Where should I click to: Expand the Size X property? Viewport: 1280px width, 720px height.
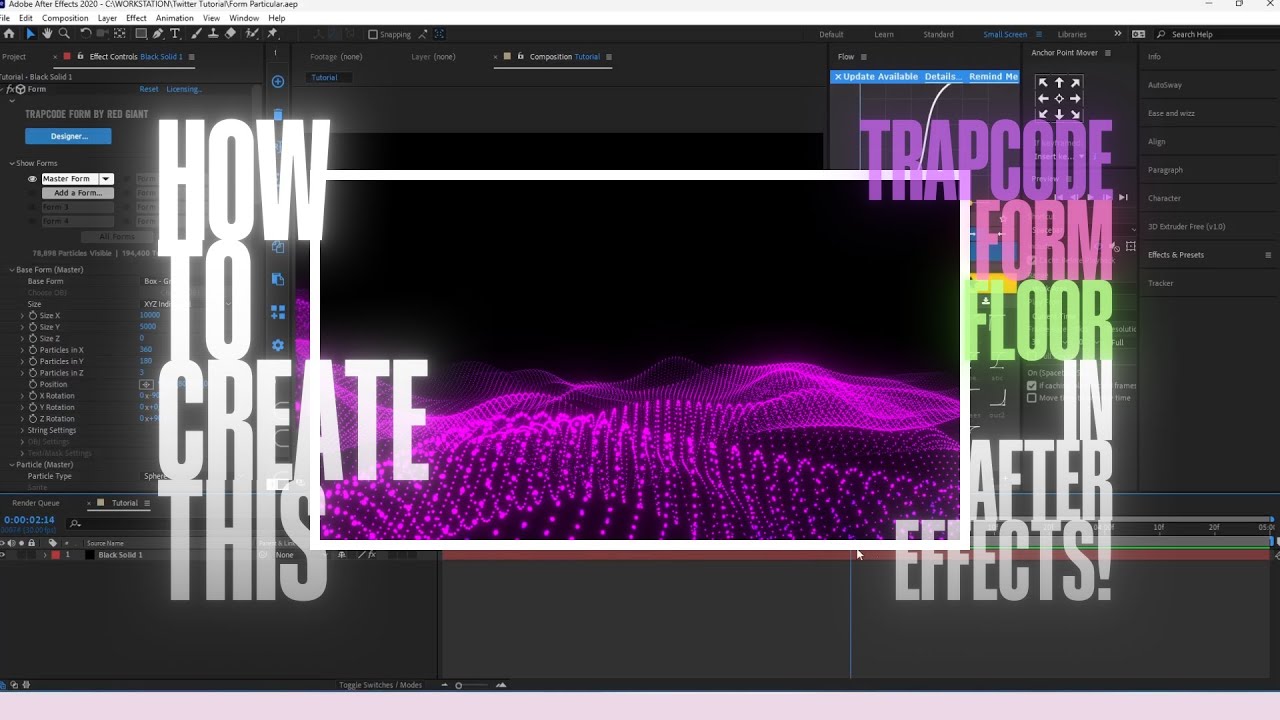point(22,316)
